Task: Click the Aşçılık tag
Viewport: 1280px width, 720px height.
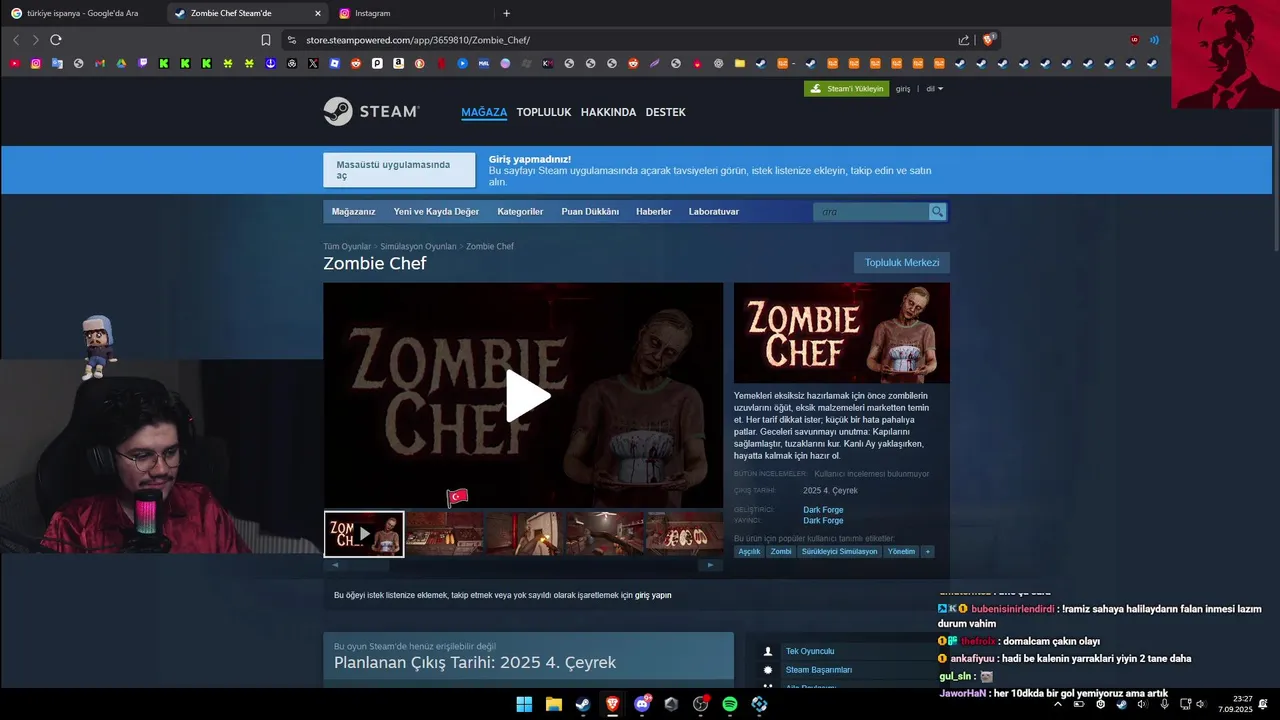Action: [x=749, y=551]
